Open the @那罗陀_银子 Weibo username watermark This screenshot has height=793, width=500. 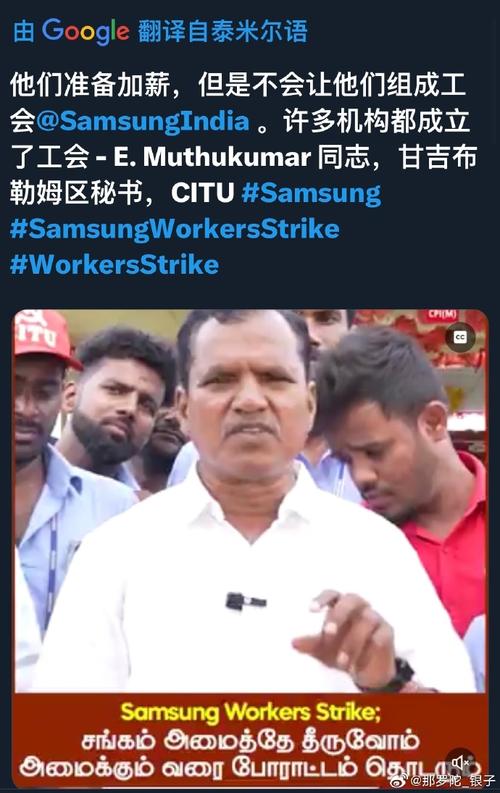coord(452,781)
